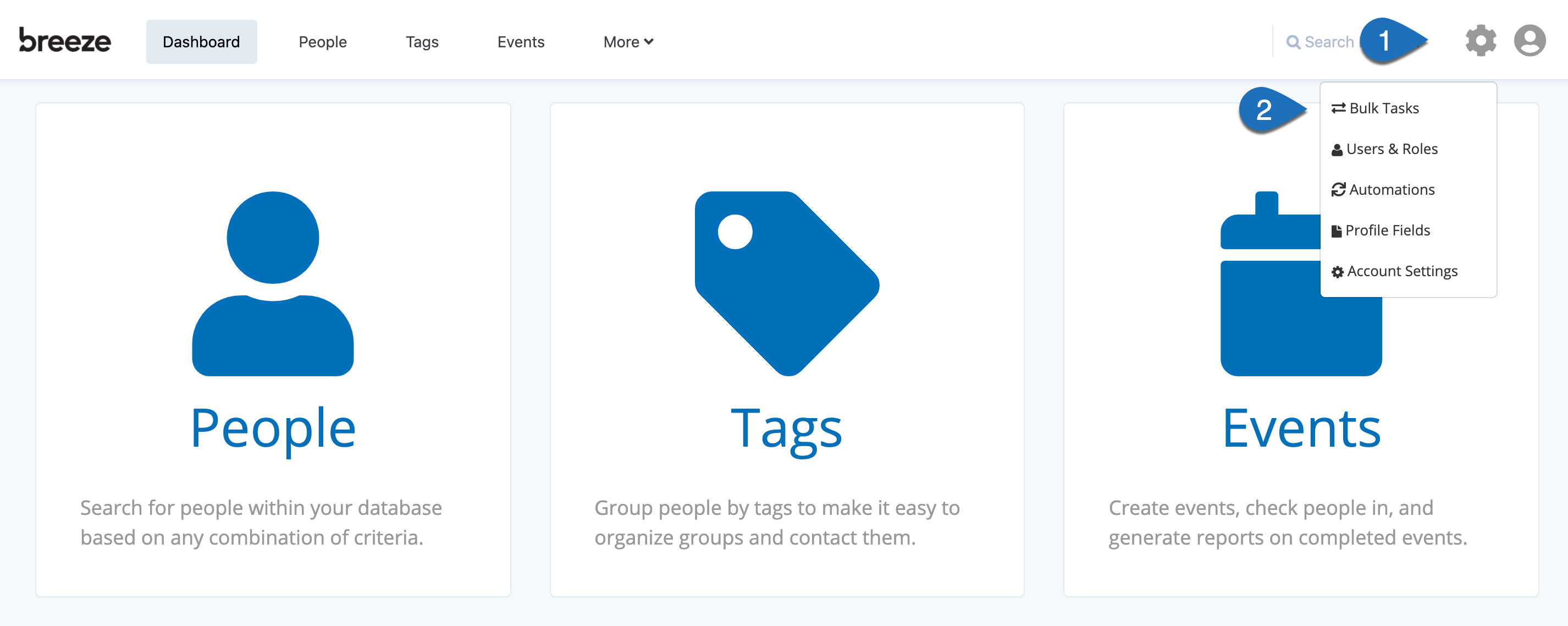Click the large Tags heading link
Viewport: 1568px width, 626px height.
(x=786, y=429)
